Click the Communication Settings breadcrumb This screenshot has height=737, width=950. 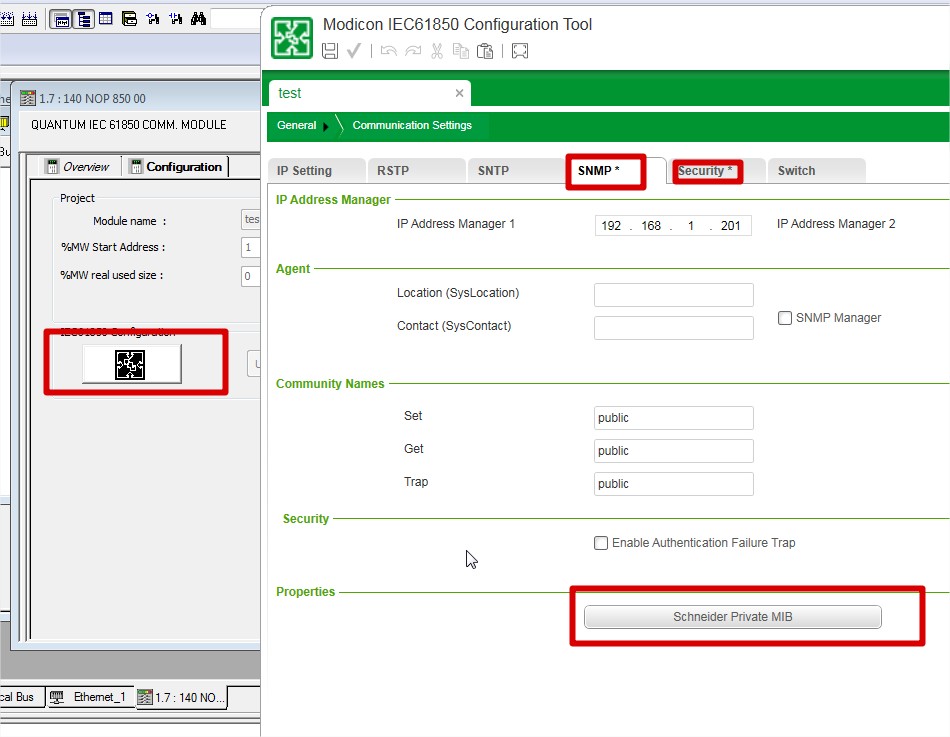pyautogui.click(x=412, y=125)
